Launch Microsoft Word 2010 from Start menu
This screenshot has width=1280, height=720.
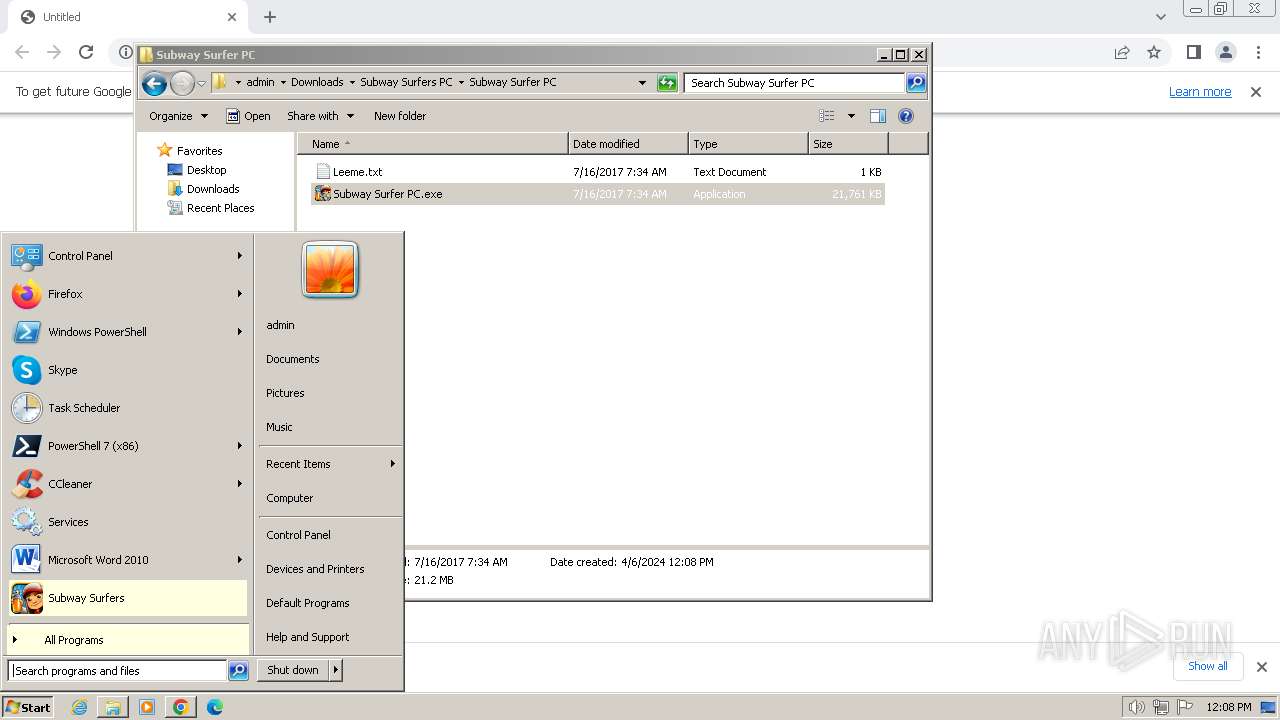(x=127, y=560)
